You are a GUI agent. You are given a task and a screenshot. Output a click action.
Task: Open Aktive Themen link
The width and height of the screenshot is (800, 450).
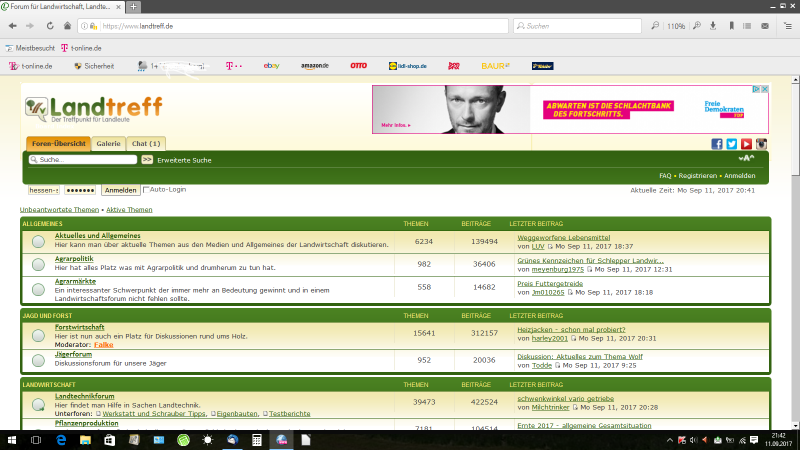pos(129,210)
